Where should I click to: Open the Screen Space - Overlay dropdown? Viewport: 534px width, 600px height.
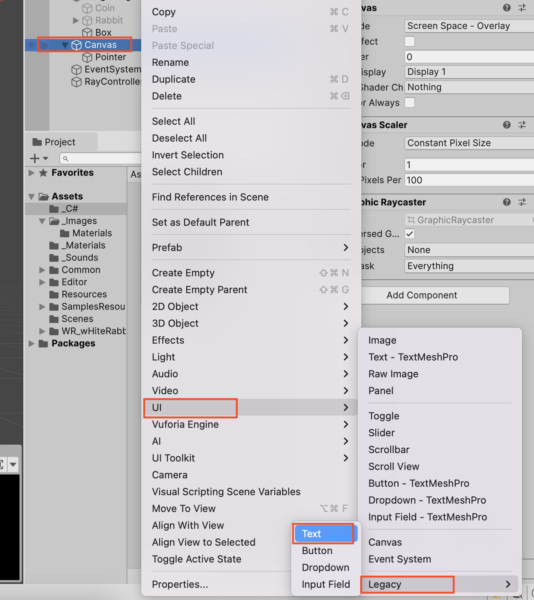[469, 26]
